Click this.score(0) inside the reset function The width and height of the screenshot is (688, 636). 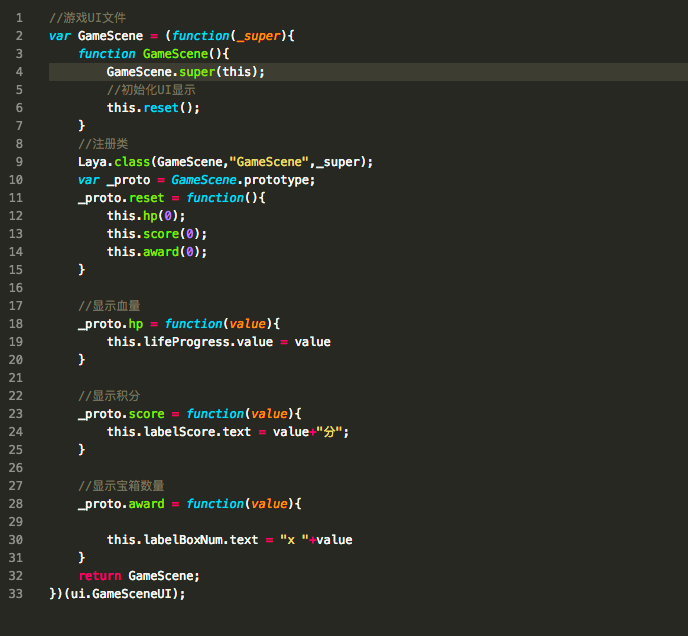[x=157, y=234]
